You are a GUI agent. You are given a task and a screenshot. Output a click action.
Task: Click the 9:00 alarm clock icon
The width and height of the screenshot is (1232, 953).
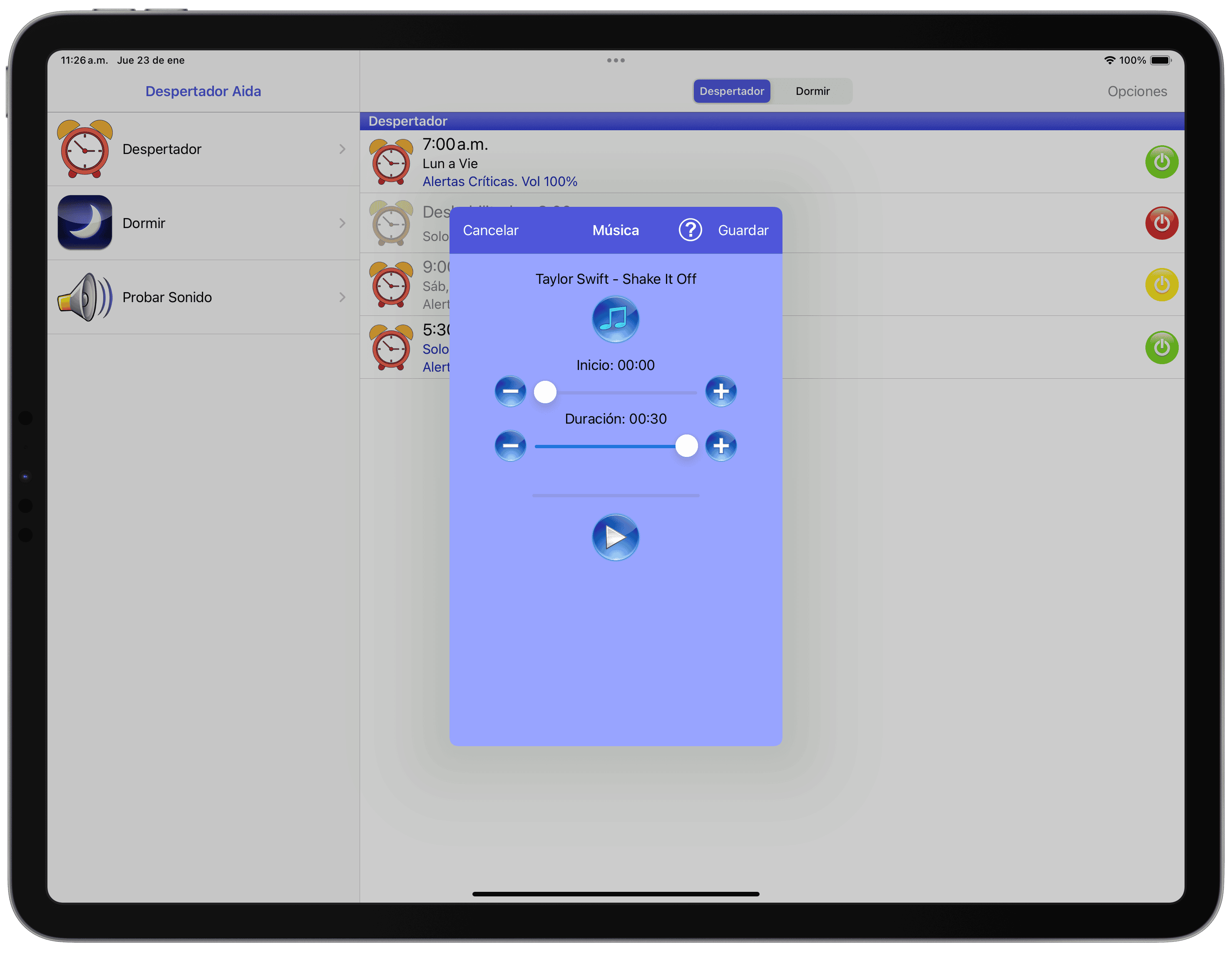(391, 285)
